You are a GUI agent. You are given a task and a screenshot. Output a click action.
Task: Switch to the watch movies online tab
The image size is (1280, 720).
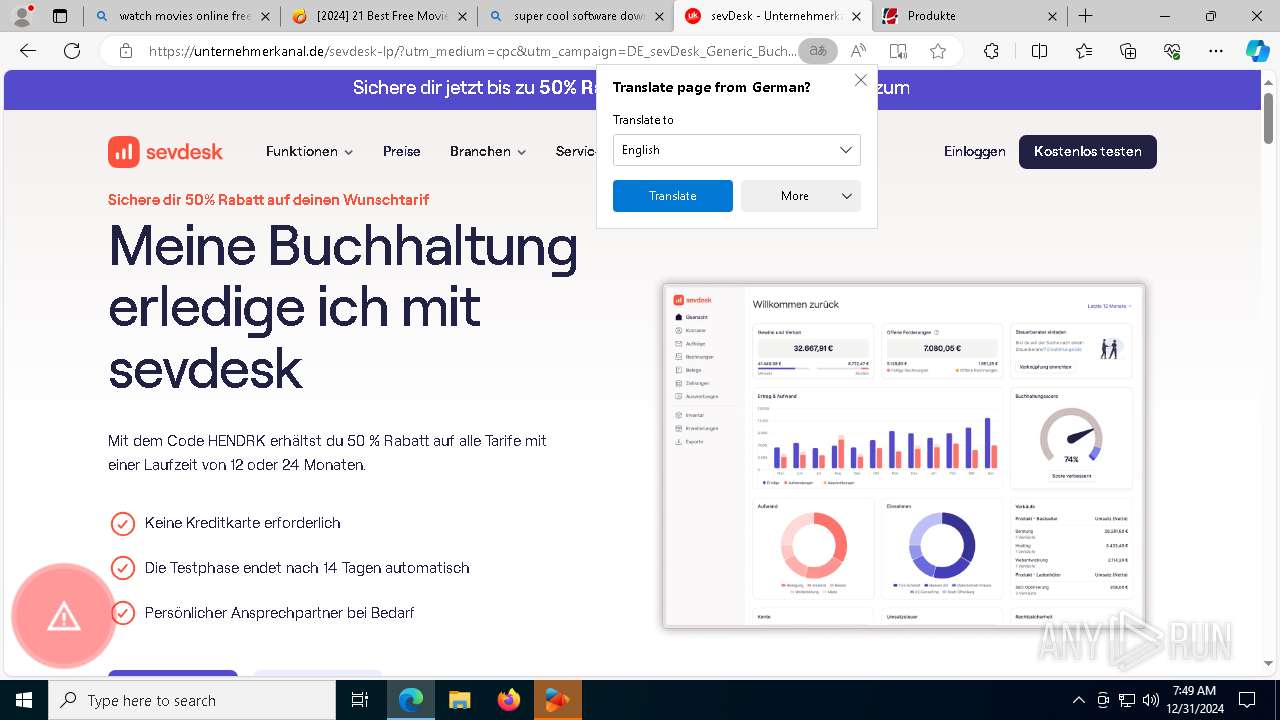pyautogui.click(x=180, y=16)
